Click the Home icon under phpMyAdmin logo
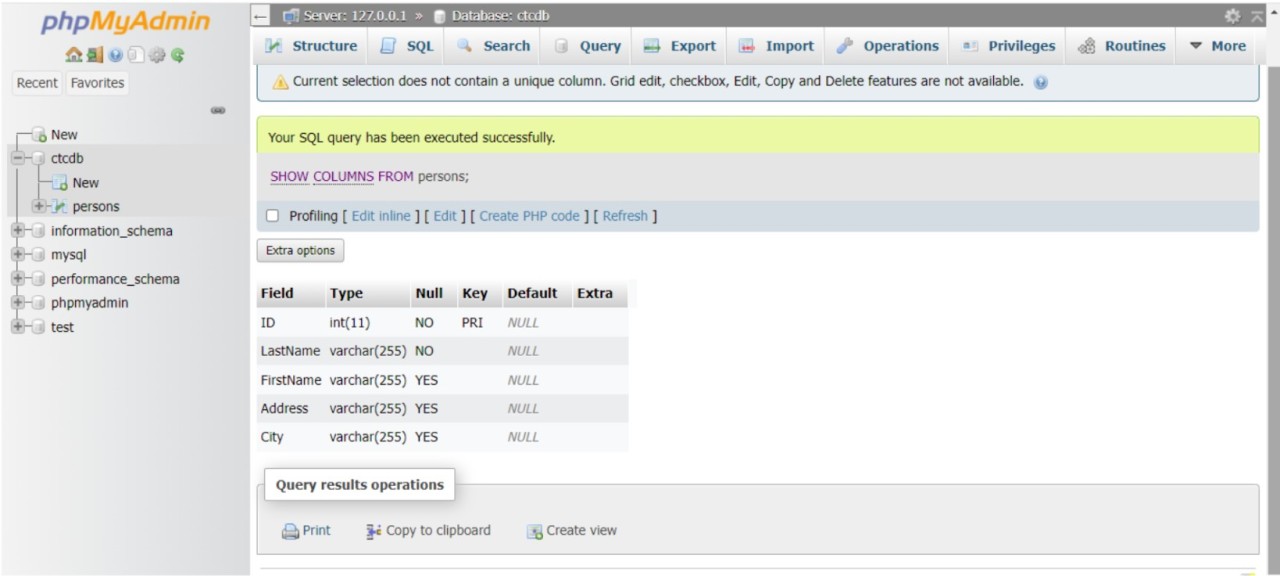 (x=73, y=56)
